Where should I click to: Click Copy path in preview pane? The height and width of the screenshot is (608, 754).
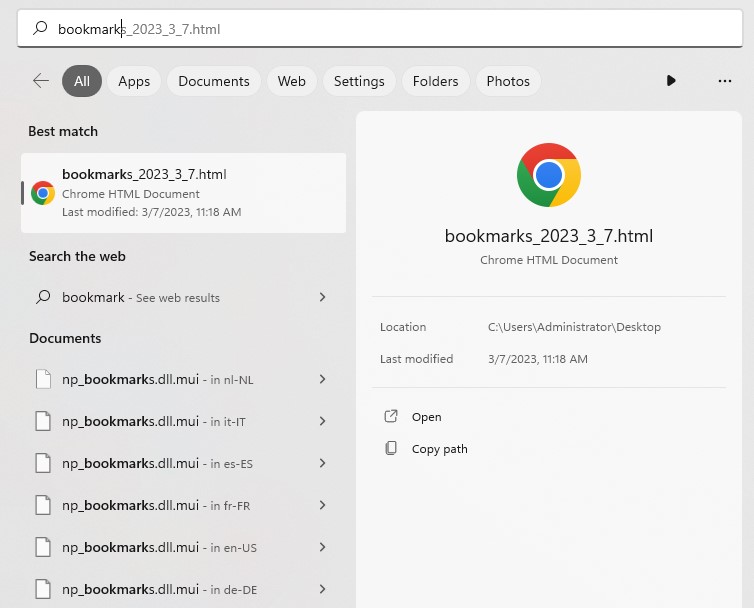point(440,449)
